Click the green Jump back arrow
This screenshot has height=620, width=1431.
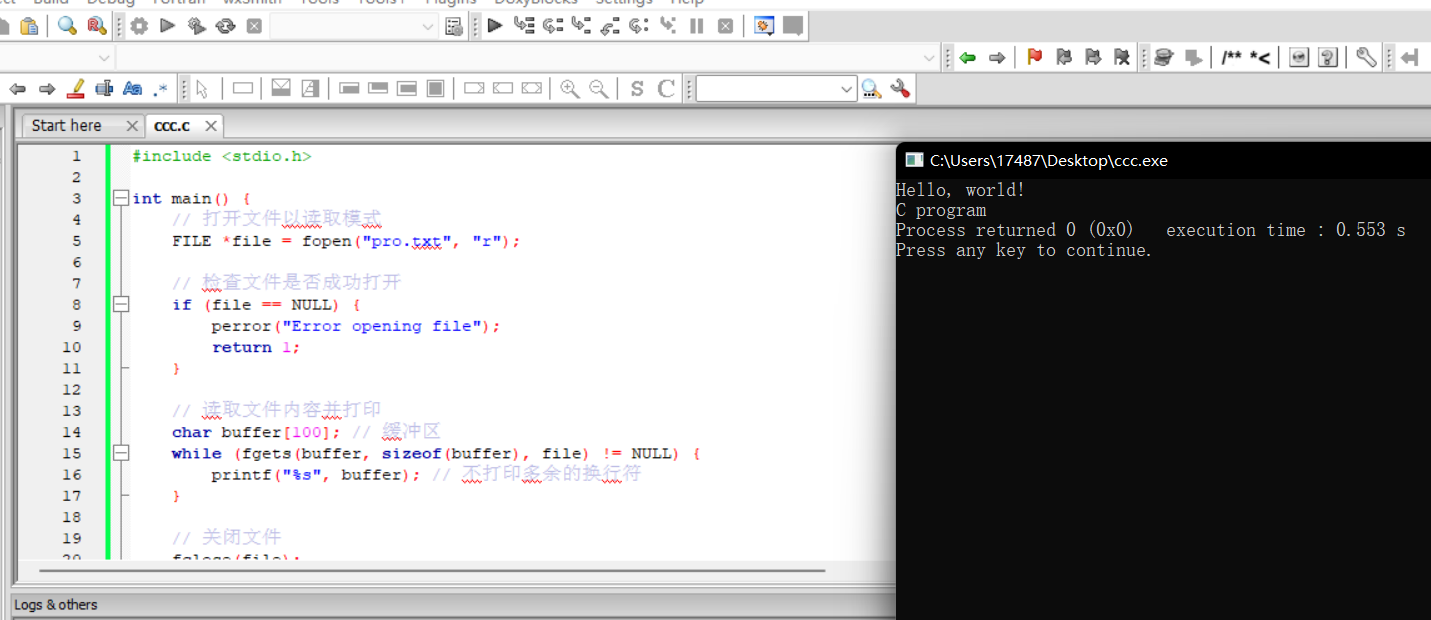(967, 58)
